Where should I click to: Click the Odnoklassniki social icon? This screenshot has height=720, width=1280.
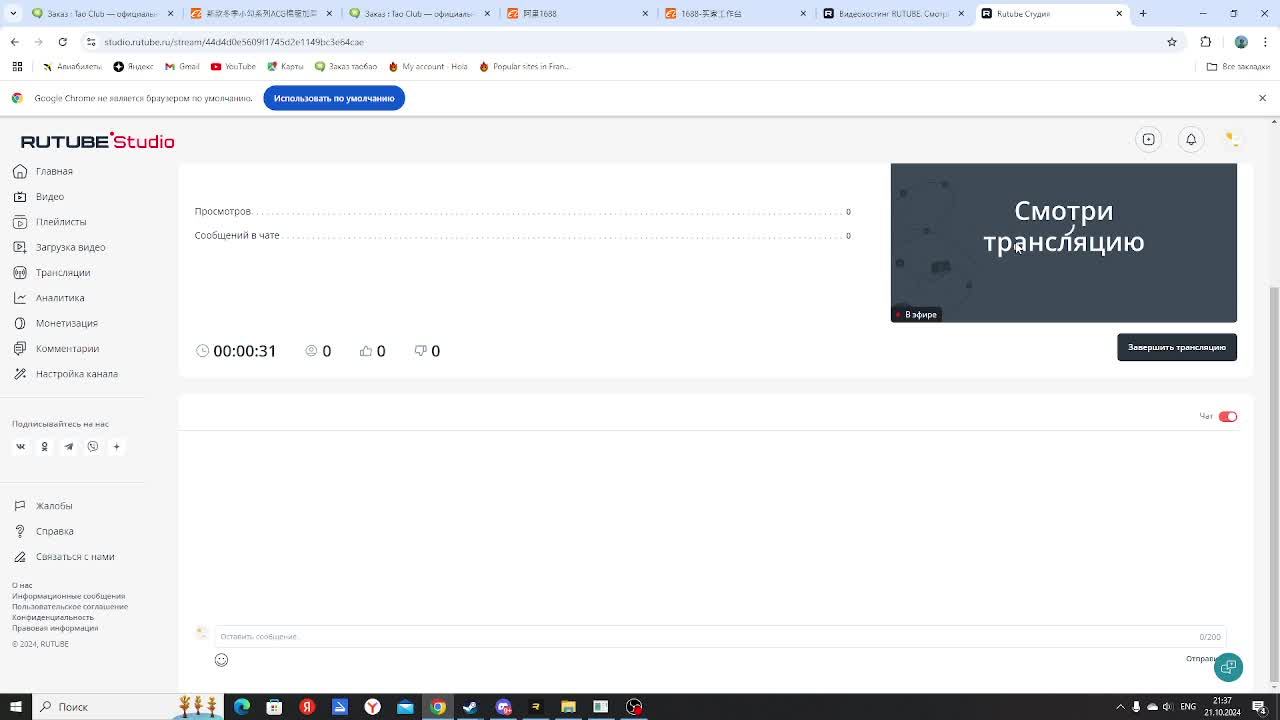point(44,446)
